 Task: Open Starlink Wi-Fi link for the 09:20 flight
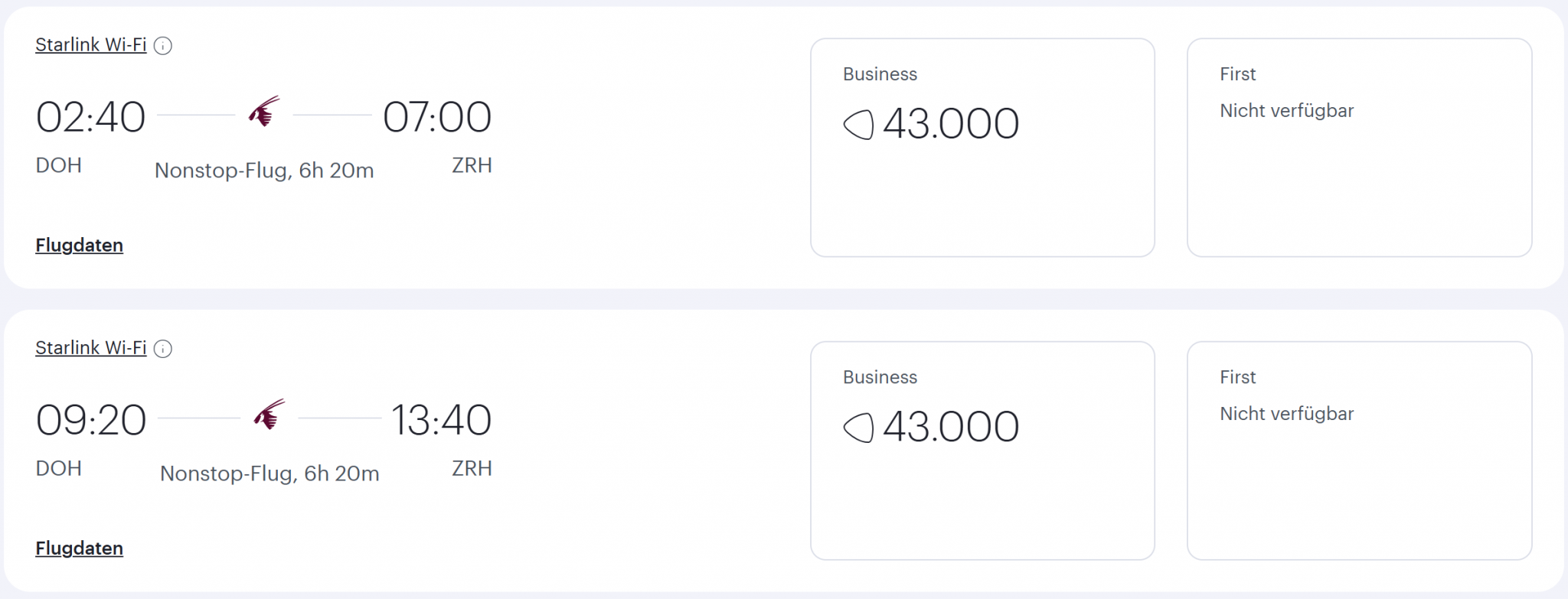[x=90, y=348]
